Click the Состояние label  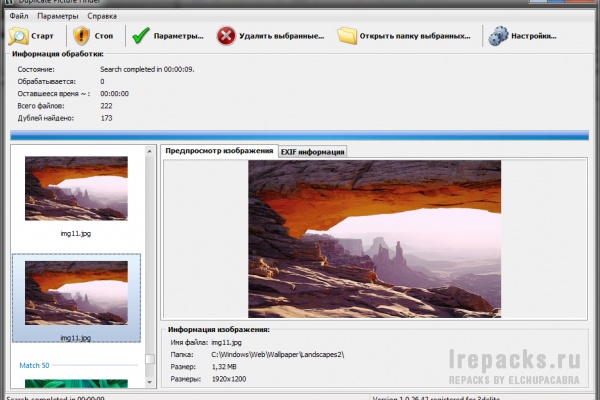(36, 69)
